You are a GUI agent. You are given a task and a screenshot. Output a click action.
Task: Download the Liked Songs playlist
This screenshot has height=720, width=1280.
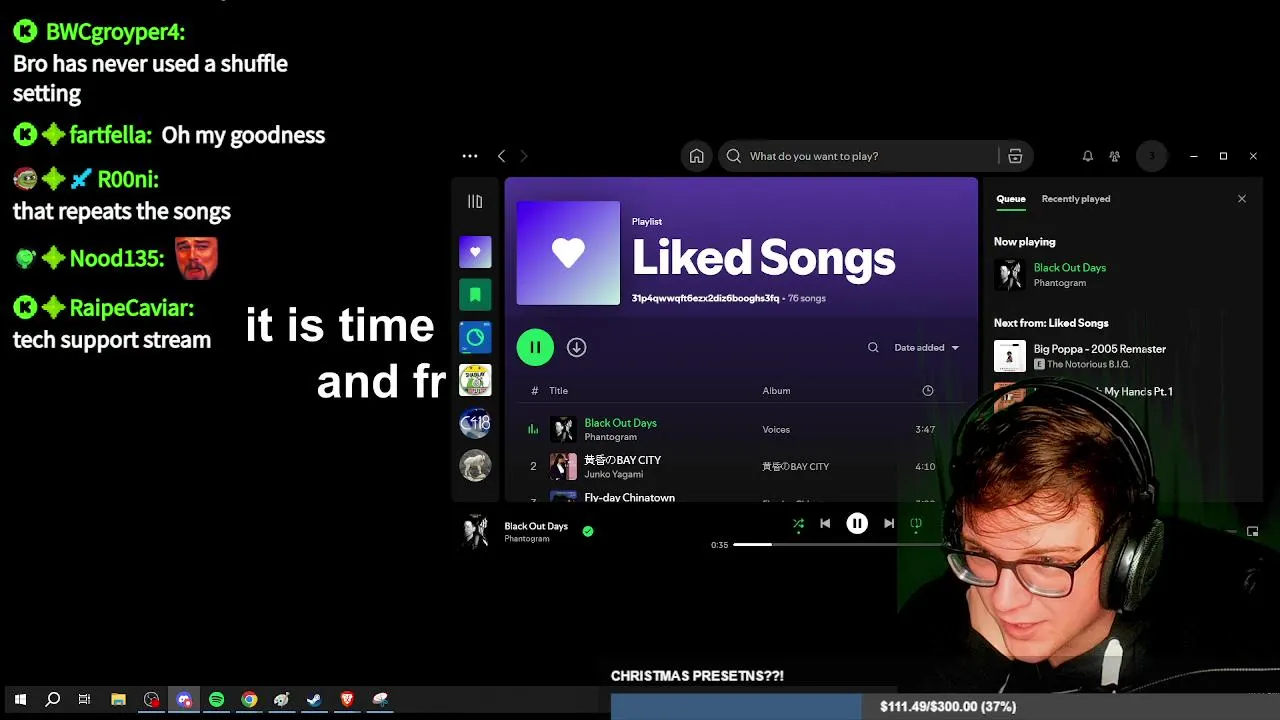tap(577, 347)
